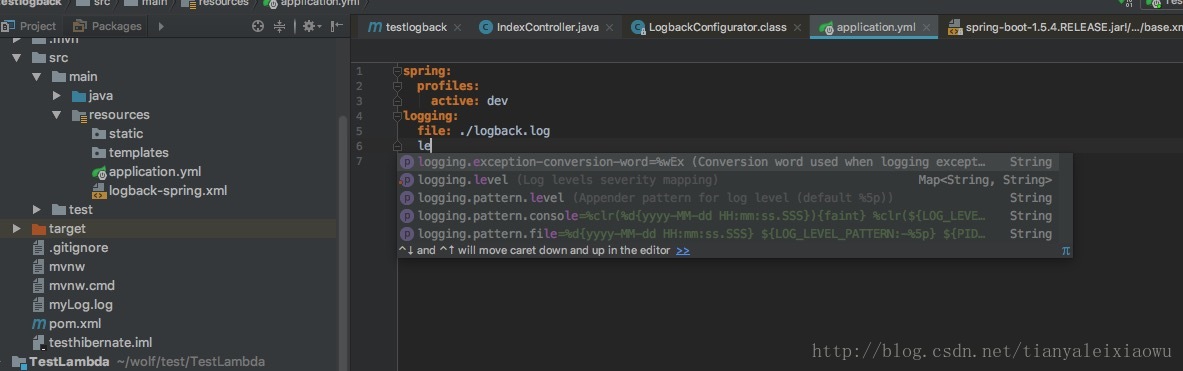The width and height of the screenshot is (1183, 371).
Task: Click the fold end marker beside active: dev
Action: 397,101
